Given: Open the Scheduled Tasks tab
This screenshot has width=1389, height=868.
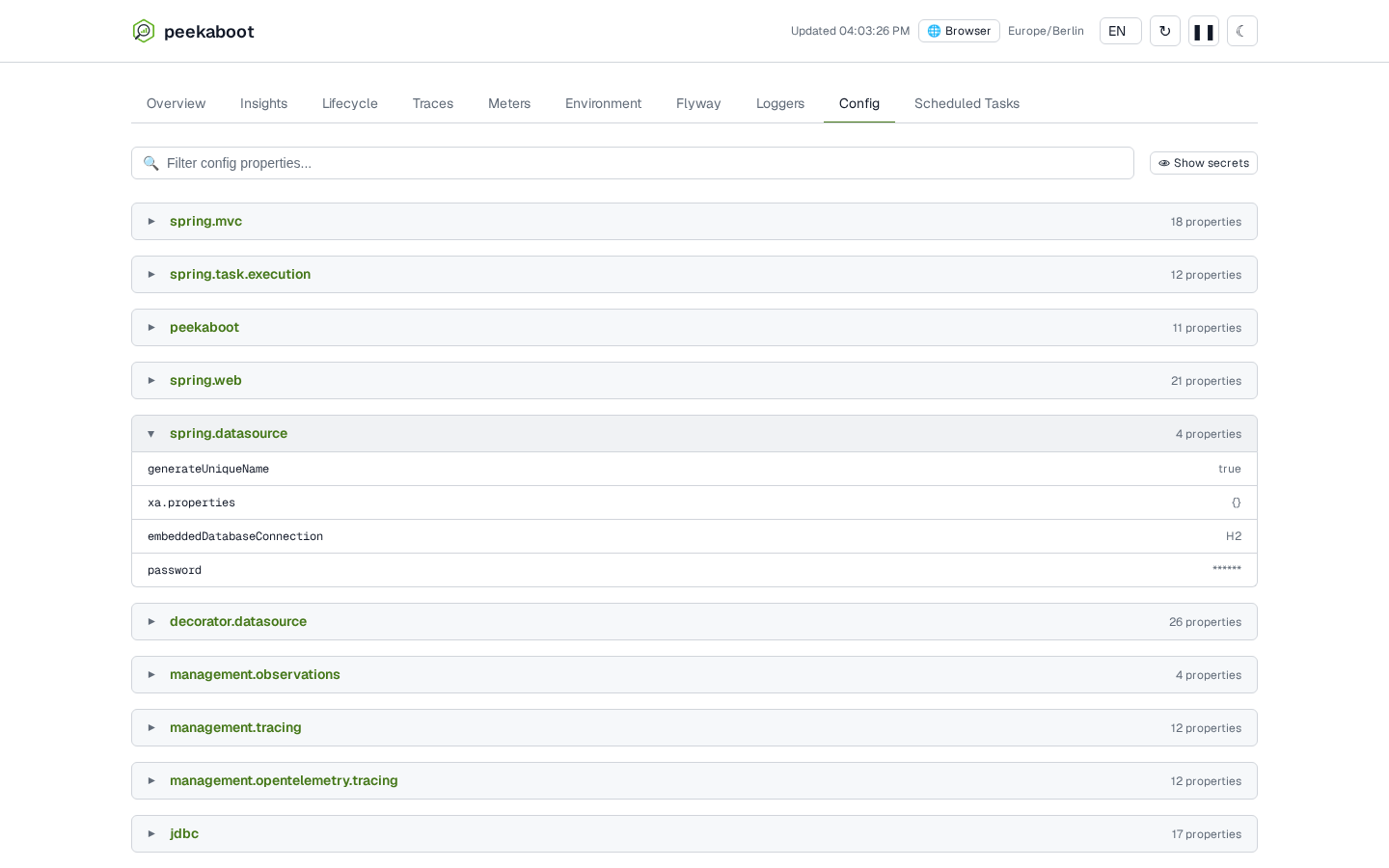Looking at the screenshot, I should pos(967,103).
